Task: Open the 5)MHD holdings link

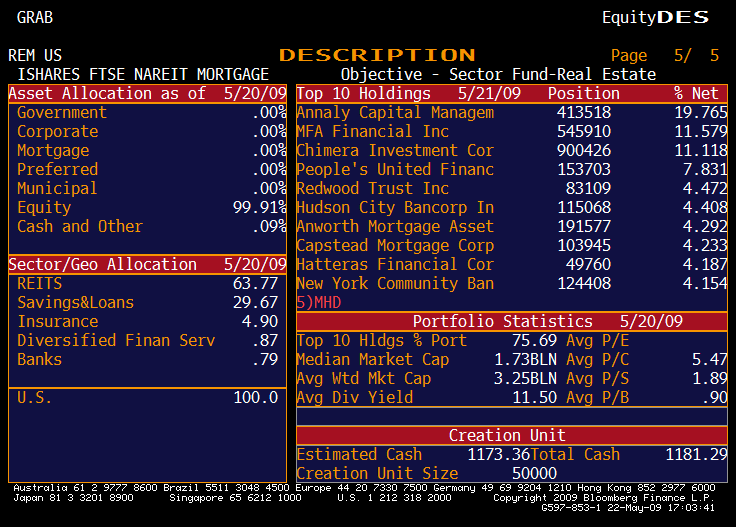Action: (319, 303)
